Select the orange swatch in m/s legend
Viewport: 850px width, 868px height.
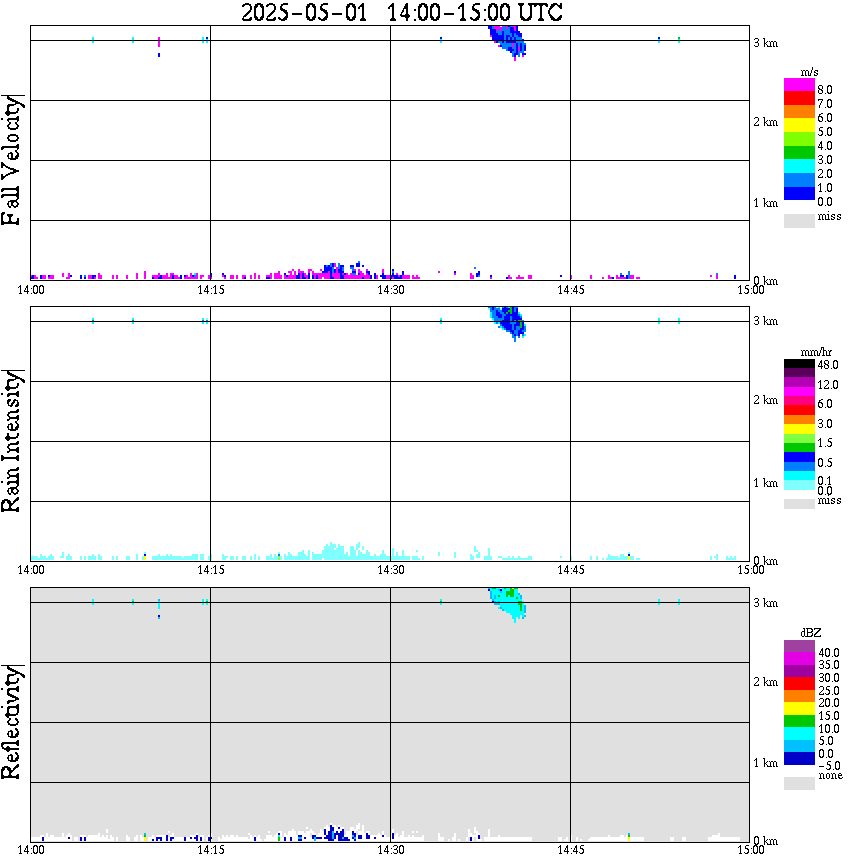(x=799, y=112)
